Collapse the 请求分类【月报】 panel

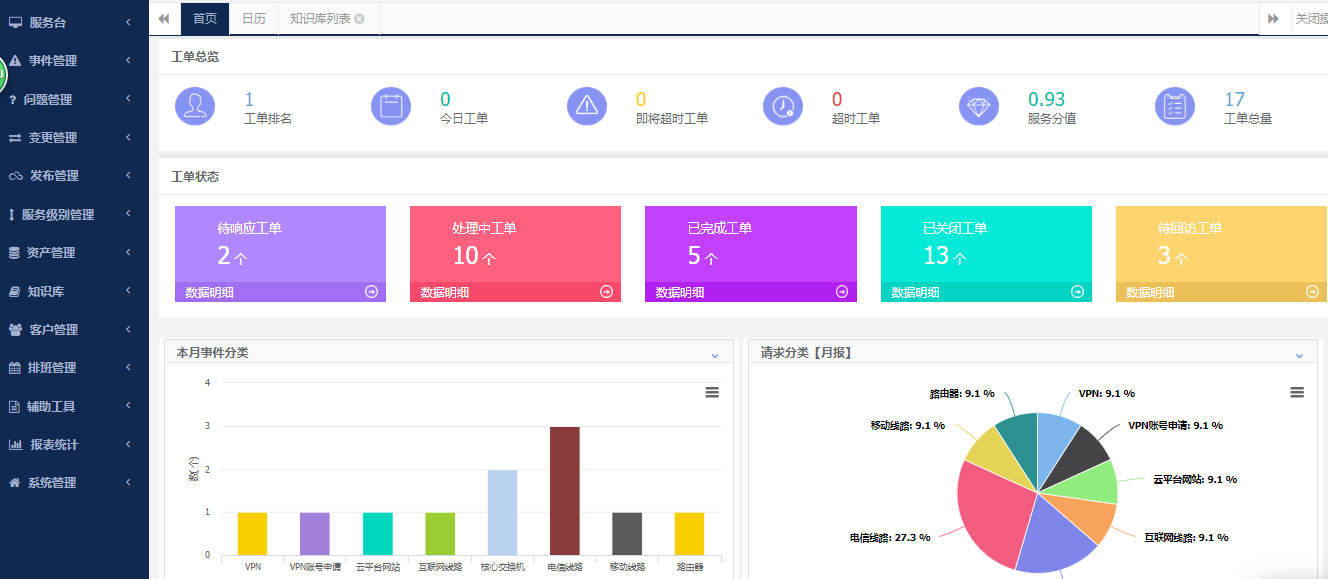(1299, 354)
